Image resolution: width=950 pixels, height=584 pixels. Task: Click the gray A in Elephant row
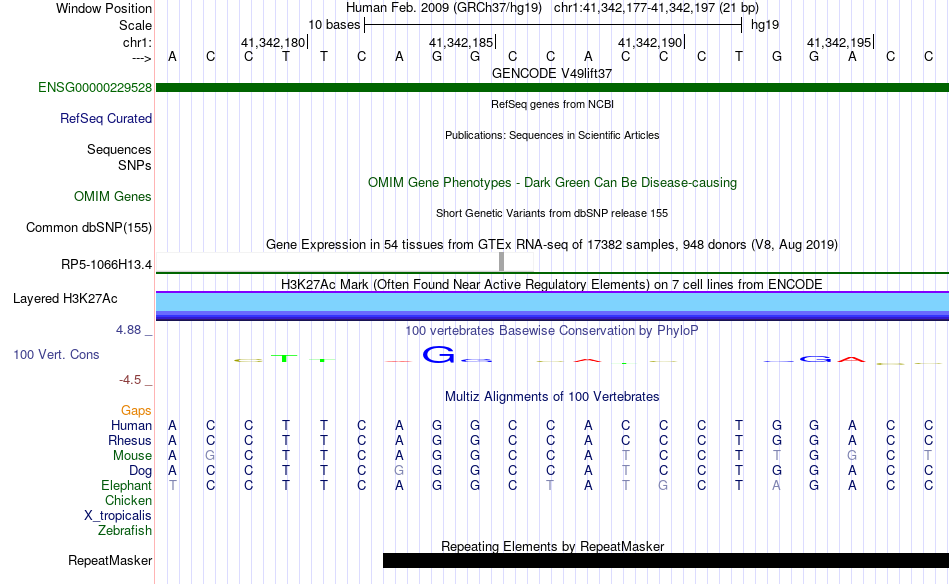(x=777, y=485)
